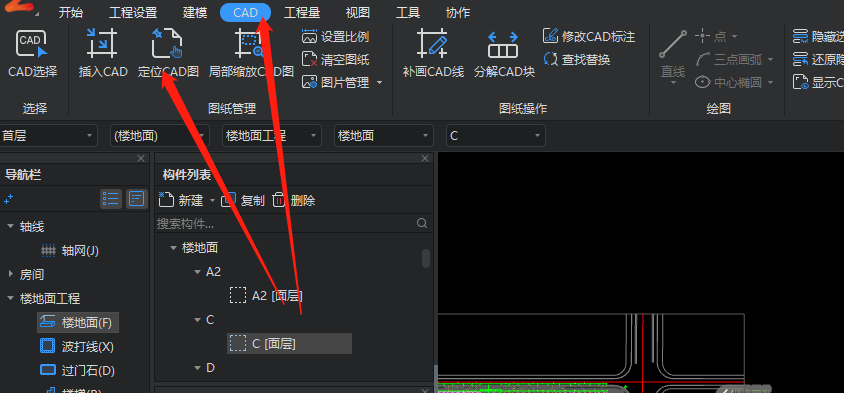Viewport: 844px width, 393px height.
Task: Open the 中心椭圆 dropdown arrow
Action: 770,82
